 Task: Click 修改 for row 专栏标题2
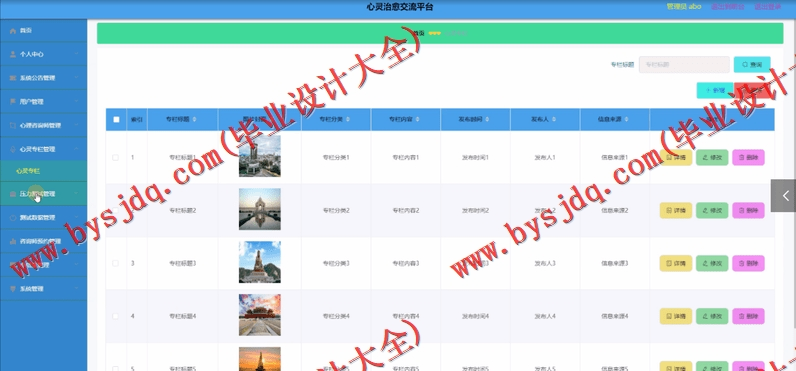coord(712,211)
